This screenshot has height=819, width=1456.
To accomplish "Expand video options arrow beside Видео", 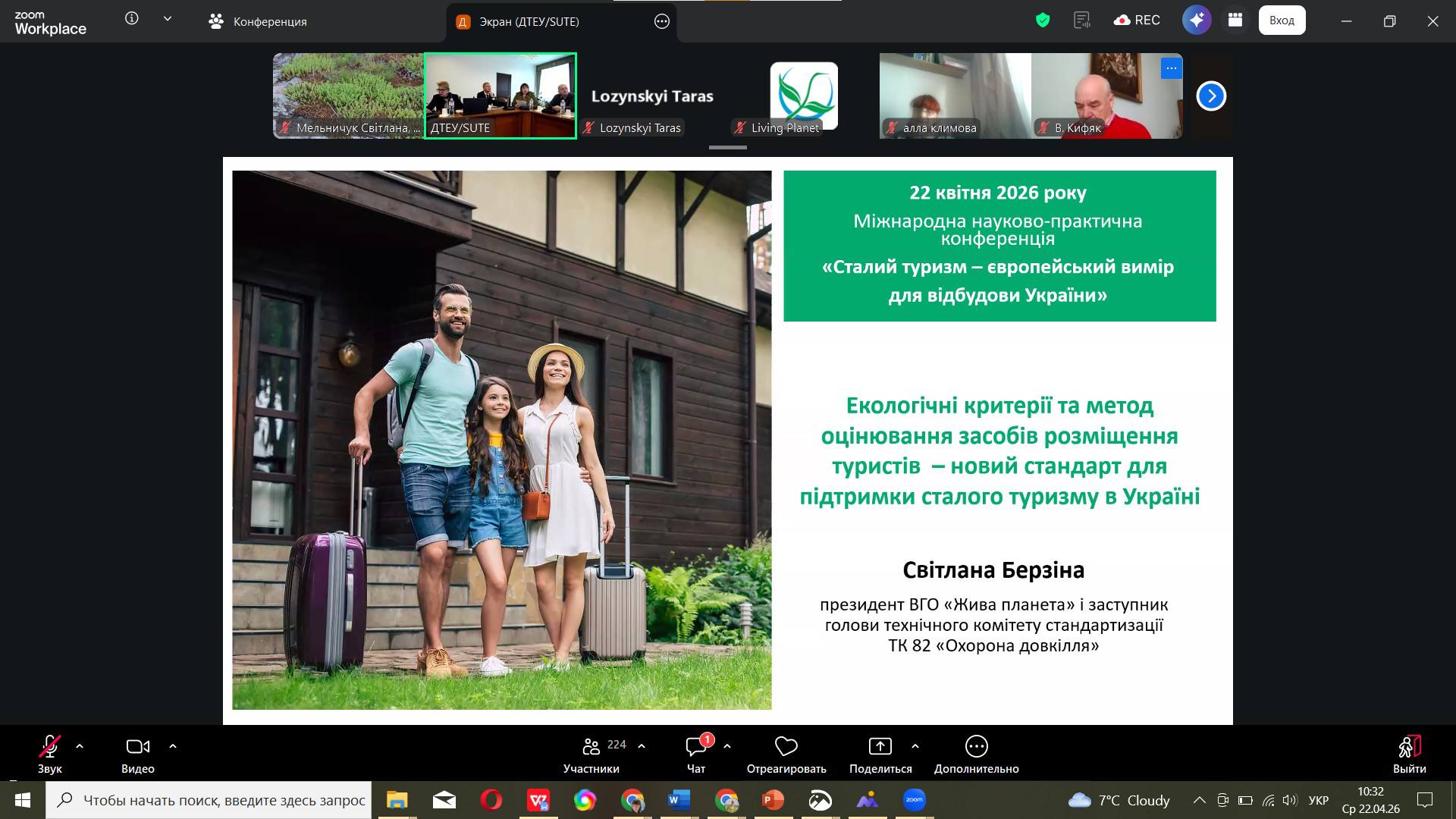I will coord(173,747).
